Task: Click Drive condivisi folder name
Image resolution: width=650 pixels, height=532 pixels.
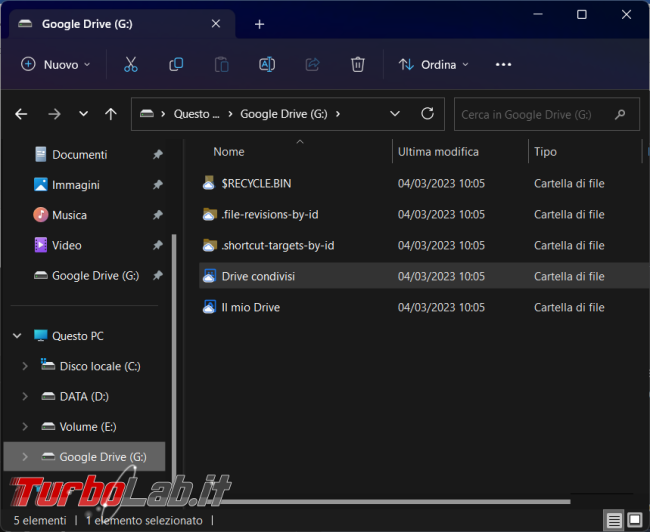Action: [x=258, y=276]
